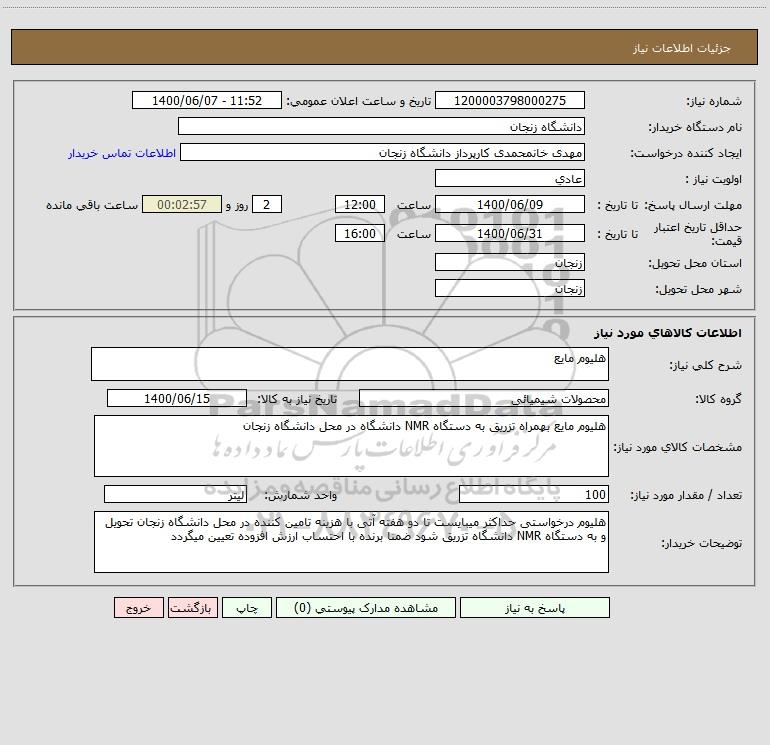Click the label 'تعداد / مقدار مورد نیاز:'
This screenshot has height=745, width=770.
(x=686, y=495)
